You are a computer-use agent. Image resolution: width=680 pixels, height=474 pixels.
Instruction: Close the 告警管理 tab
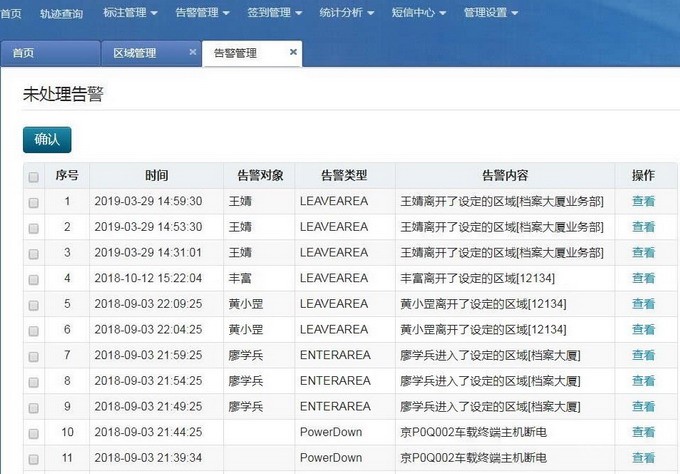point(293,52)
